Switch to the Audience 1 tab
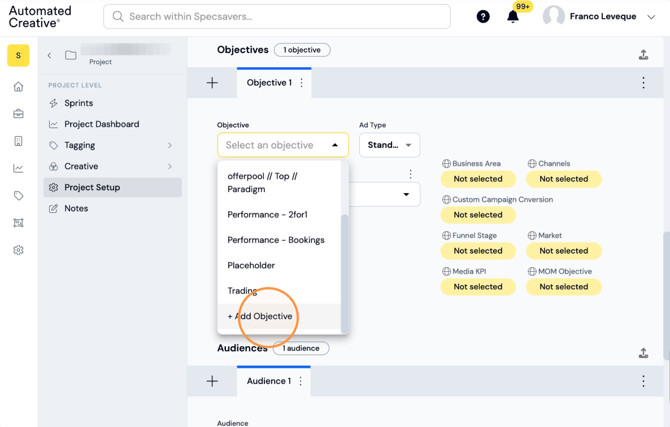 point(268,381)
